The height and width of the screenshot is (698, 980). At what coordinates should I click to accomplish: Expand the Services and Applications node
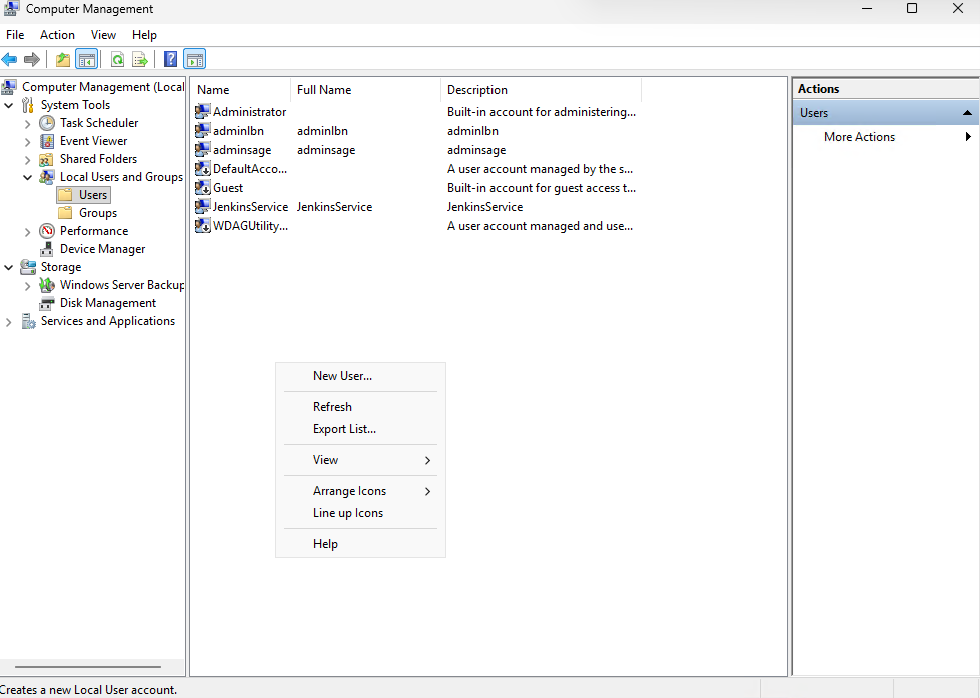pos(9,321)
